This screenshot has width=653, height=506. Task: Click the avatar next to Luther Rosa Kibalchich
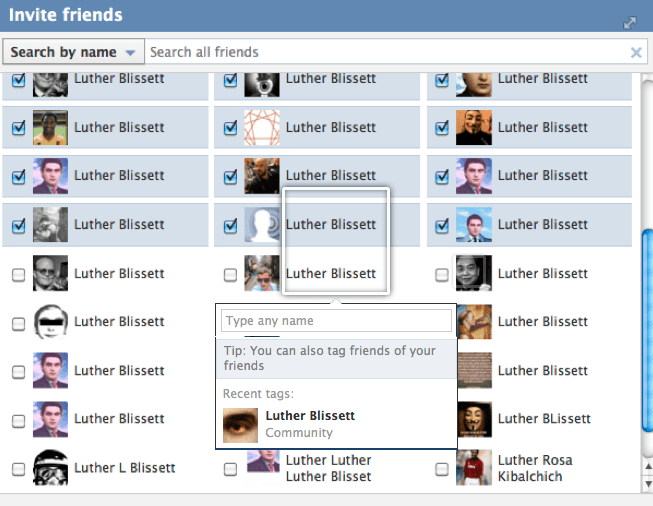tap(474, 468)
